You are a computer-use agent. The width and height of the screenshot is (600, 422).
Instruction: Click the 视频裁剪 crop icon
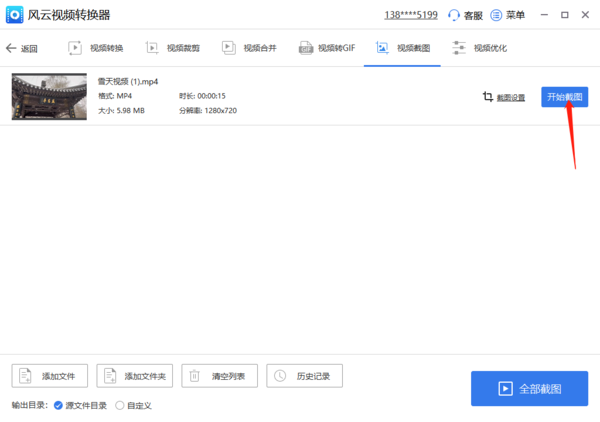(152, 48)
